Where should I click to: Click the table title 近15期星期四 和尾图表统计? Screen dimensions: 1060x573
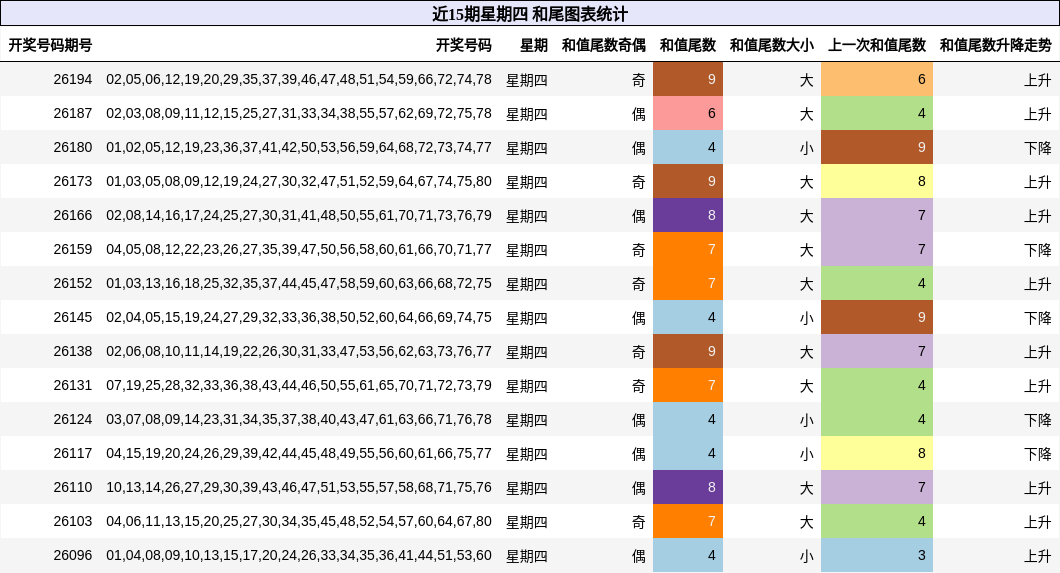point(530,14)
